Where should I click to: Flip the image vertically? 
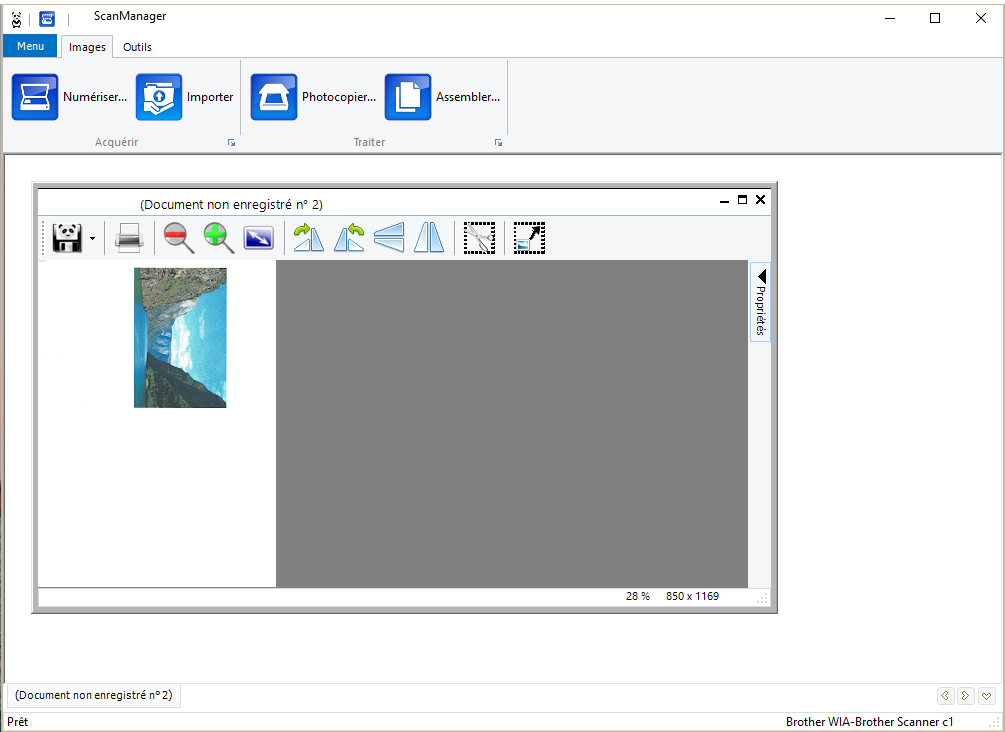pyautogui.click(x=389, y=238)
